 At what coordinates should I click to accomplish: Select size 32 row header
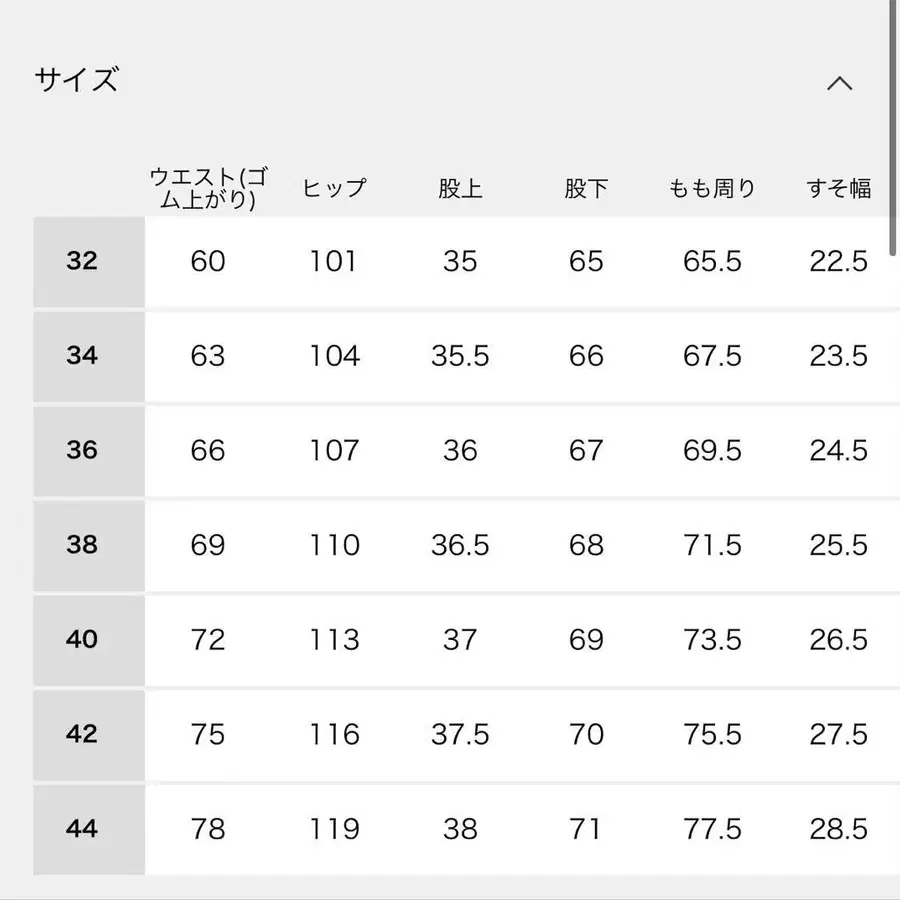pos(83,262)
